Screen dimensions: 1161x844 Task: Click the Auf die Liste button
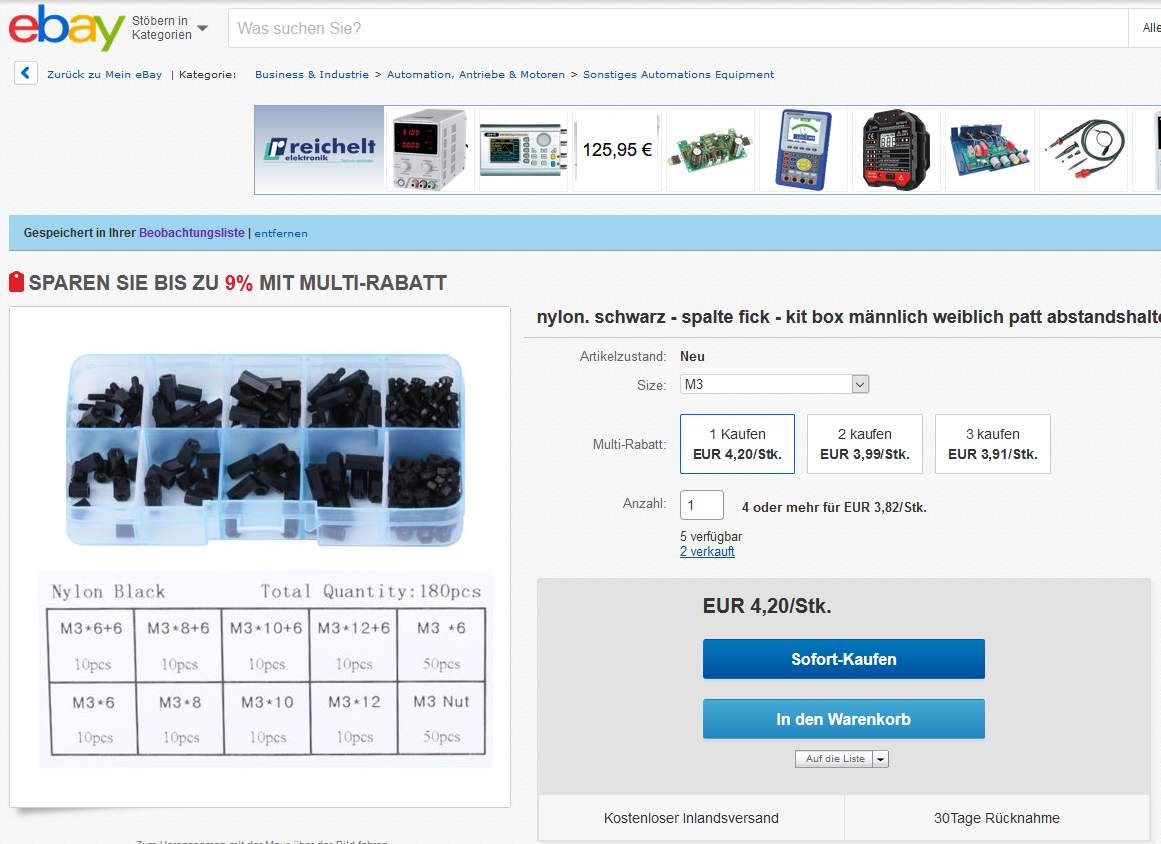pos(834,759)
